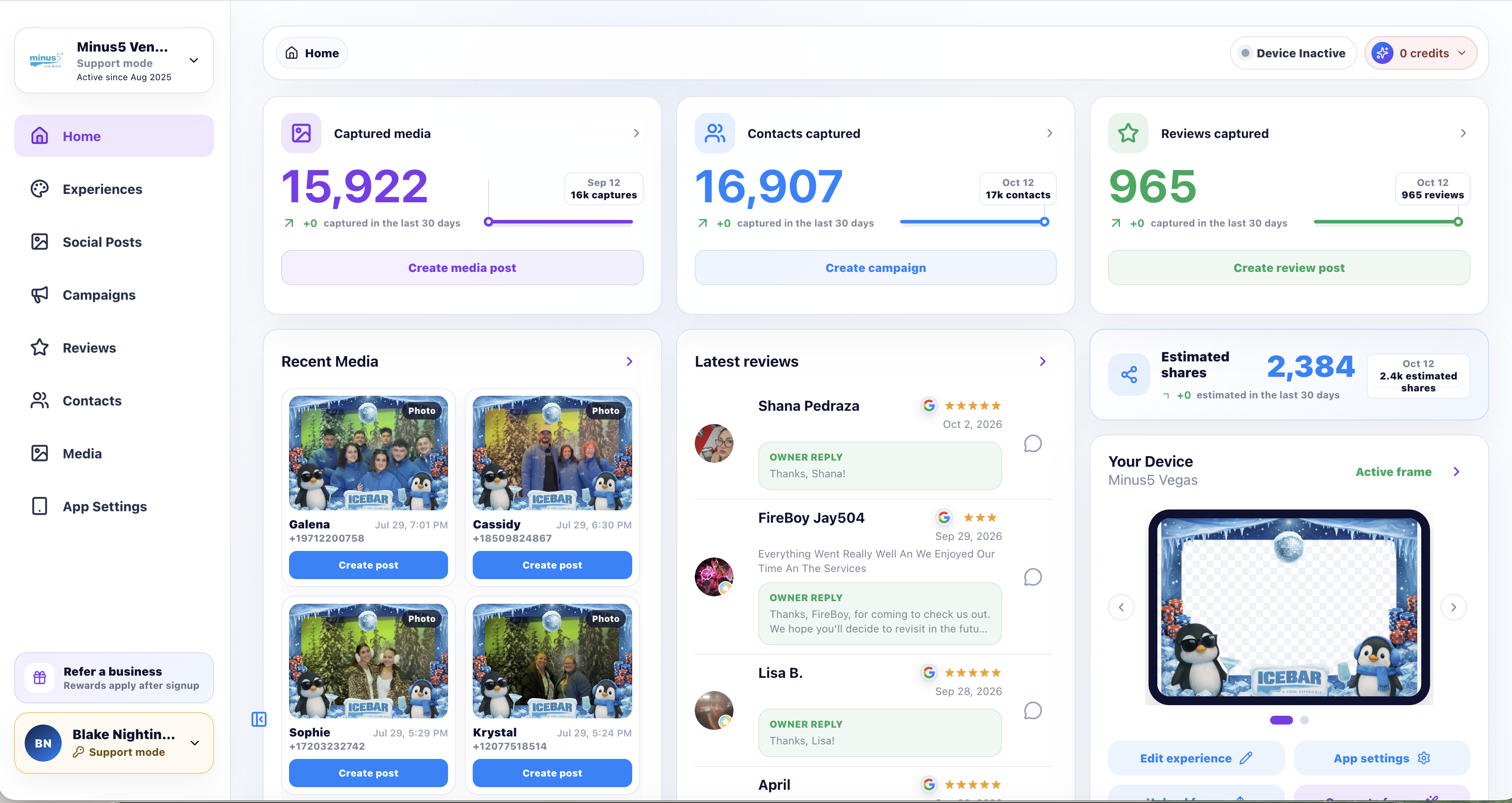Open the ICEBAR device frame preview
Viewport: 1512px width, 803px height.
tap(1289, 607)
